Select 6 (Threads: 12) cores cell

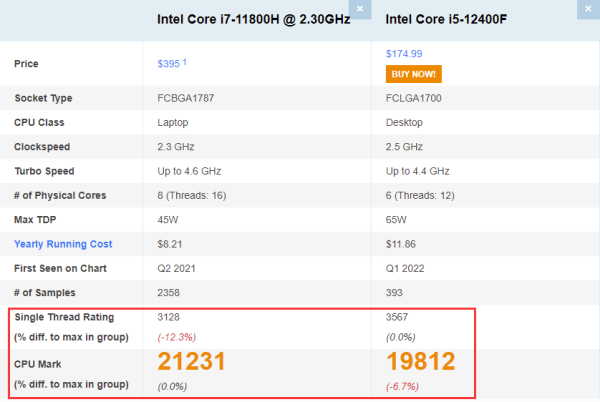coord(420,195)
